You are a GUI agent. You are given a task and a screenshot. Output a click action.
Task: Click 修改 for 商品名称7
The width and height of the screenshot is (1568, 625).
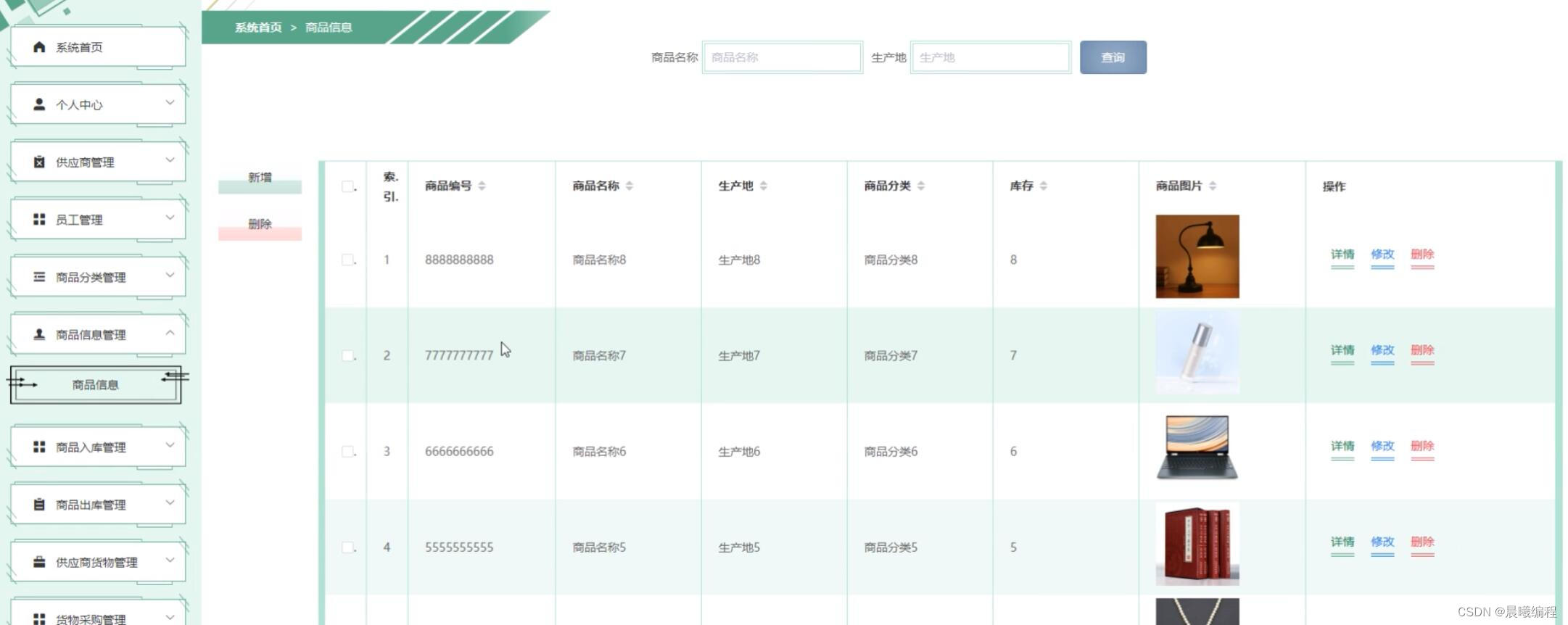[1382, 350]
